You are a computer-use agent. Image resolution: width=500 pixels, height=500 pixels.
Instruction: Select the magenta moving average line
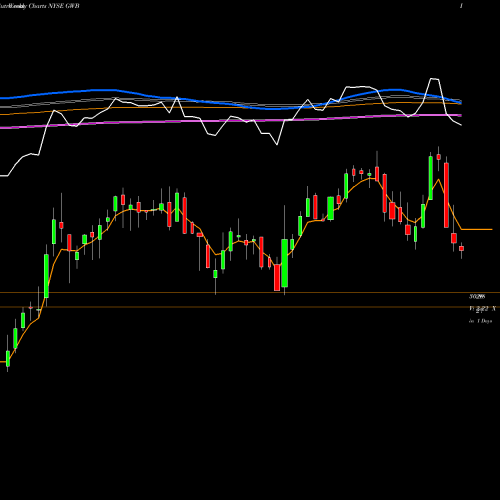pyautogui.click(x=231, y=121)
